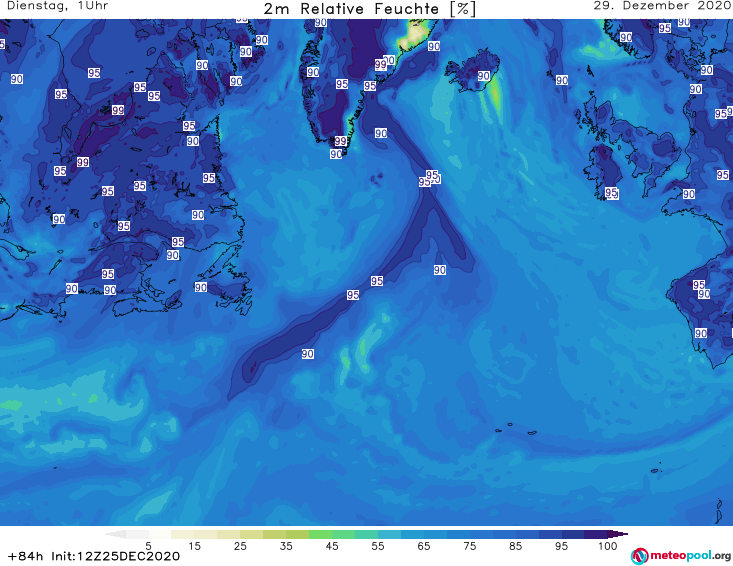The width and height of the screenshot is (733, 566).
Task: Pick the green segment of the color scale
Action: click(320, 534)
